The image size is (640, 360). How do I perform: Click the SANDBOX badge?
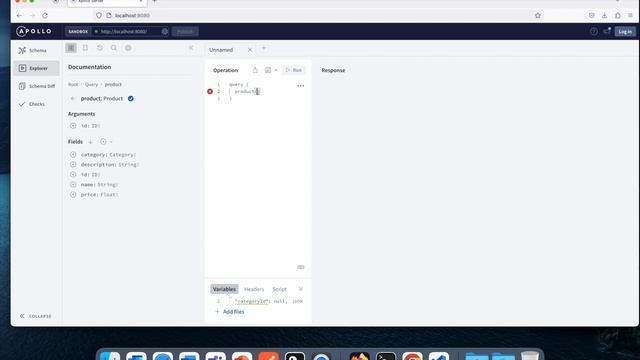[78, 31]
